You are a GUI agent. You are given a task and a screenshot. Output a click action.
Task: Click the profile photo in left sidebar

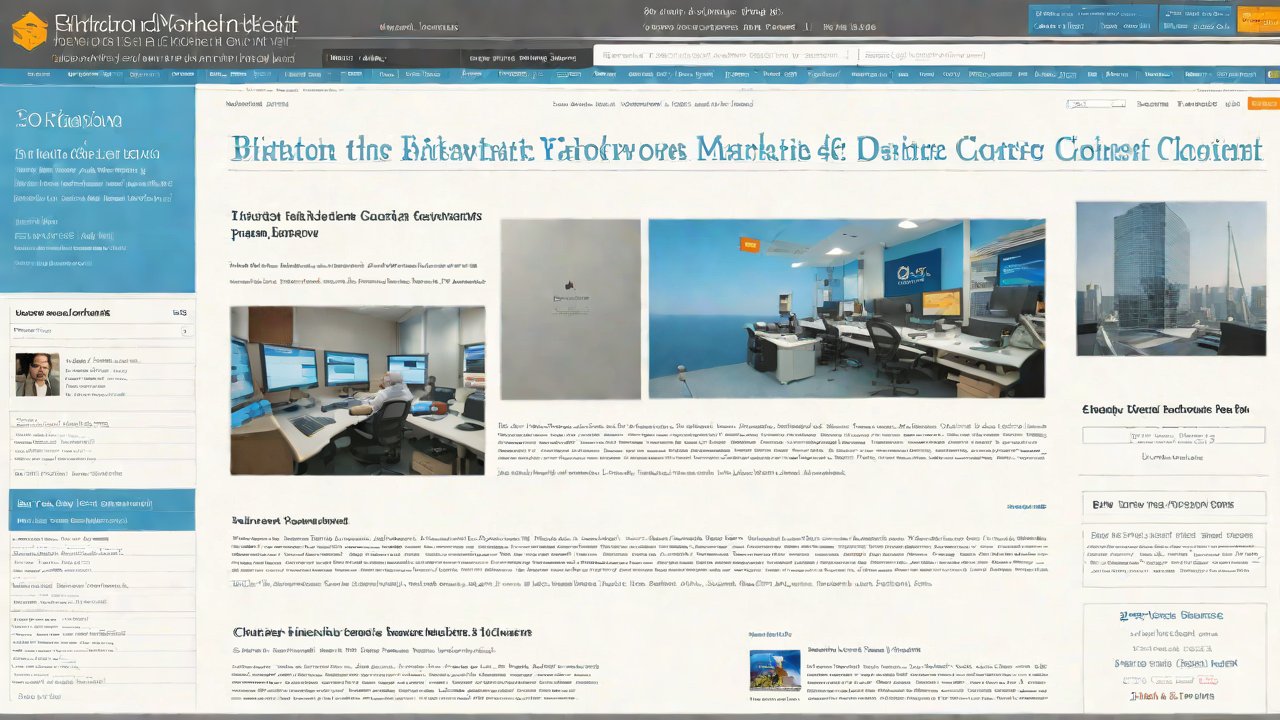(37, 374)
